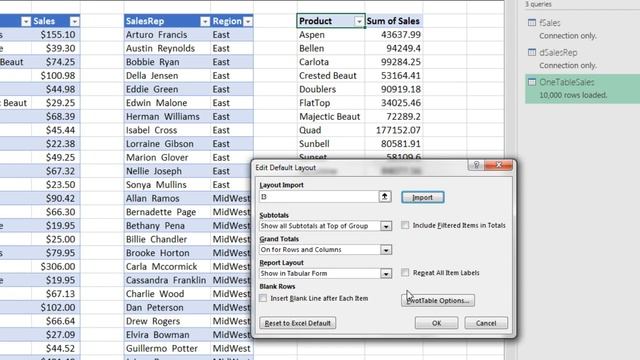Select the 43637.99 sum cell
Viewport: 640px width, 360px height.
point(393,35)
